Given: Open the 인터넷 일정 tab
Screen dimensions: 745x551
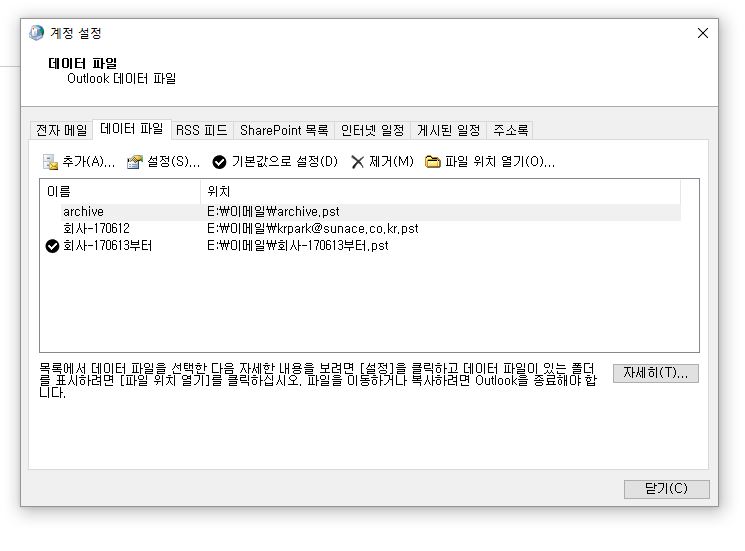Looking at the screenshot, I should click(x=372, y=130).
